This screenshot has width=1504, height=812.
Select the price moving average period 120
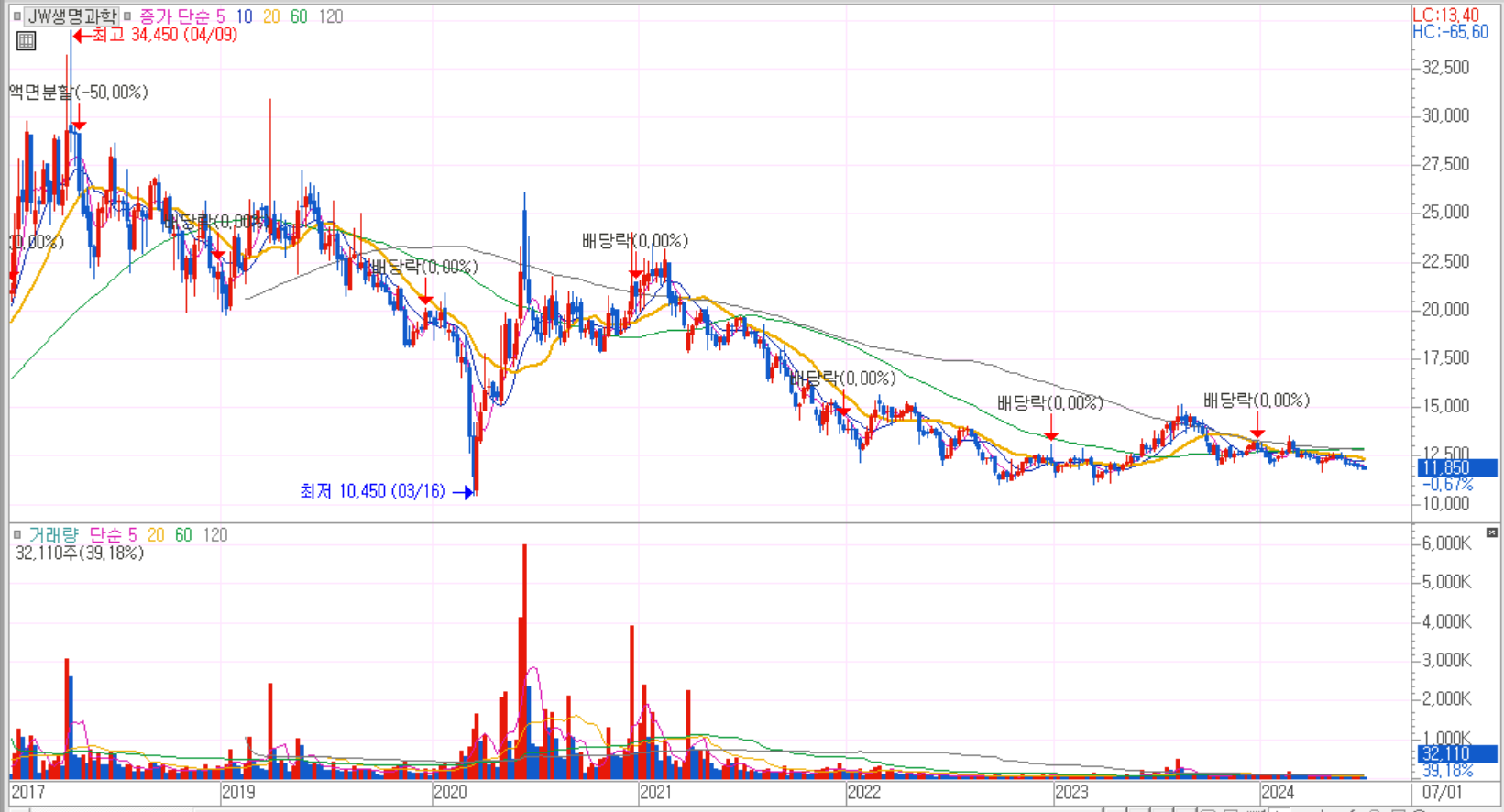[331, 16]
